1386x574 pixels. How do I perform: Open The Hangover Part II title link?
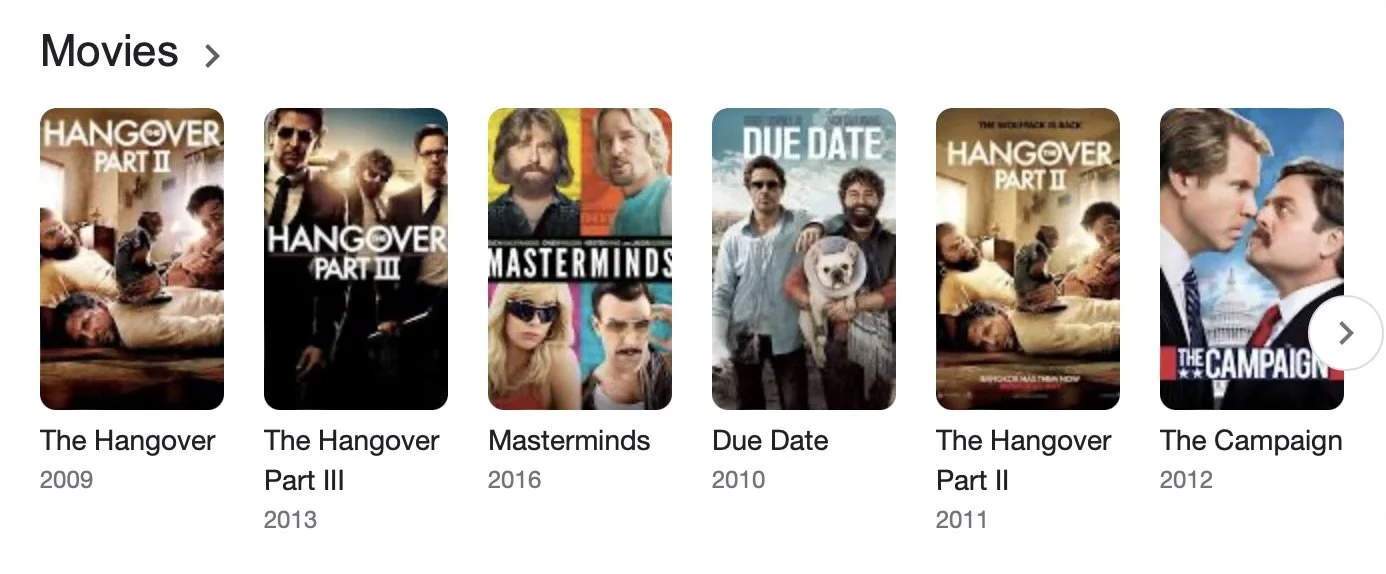coord(1024,460)
